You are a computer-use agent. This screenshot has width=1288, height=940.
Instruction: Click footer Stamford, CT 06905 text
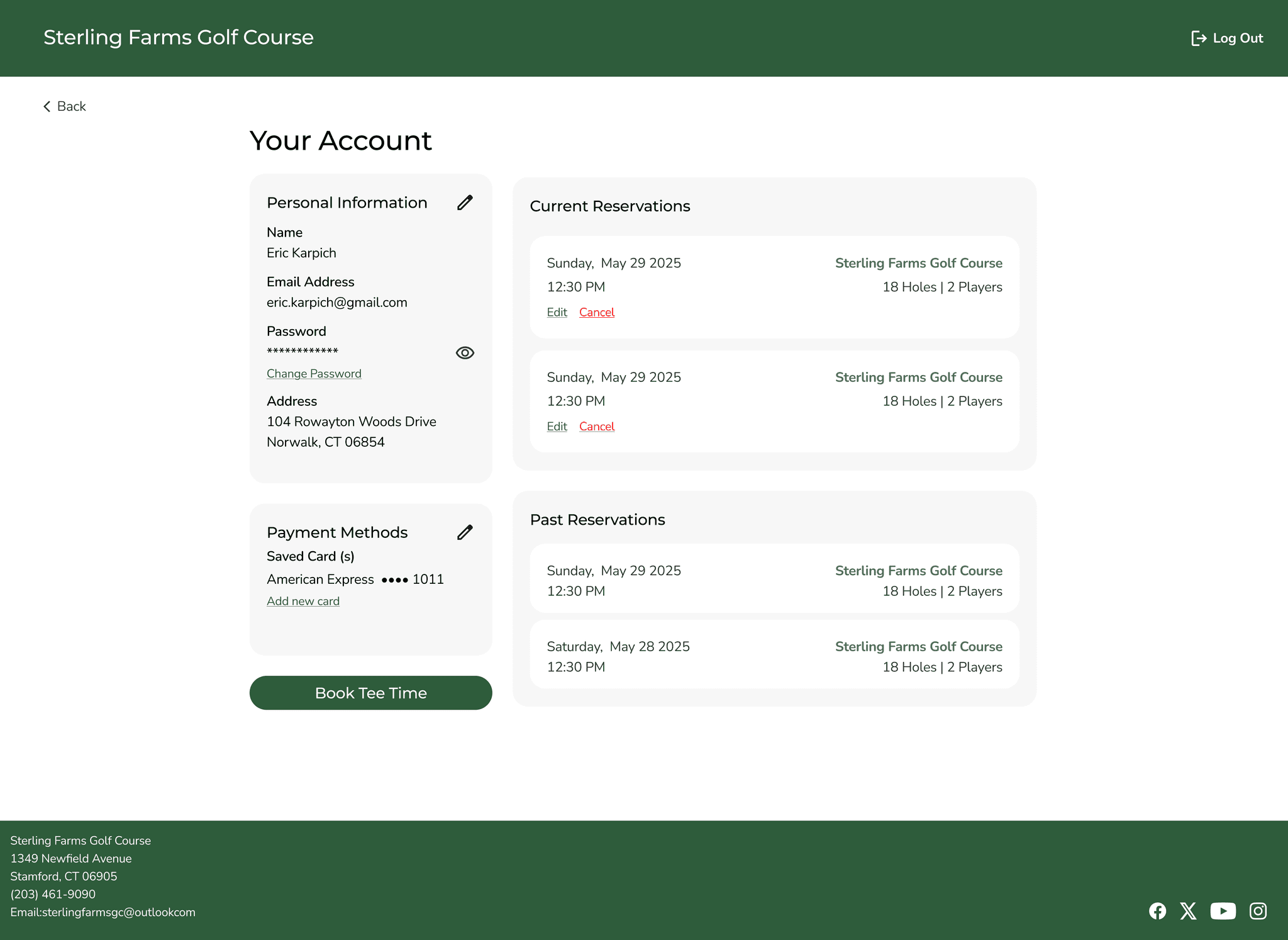click(x=64, y=876)
